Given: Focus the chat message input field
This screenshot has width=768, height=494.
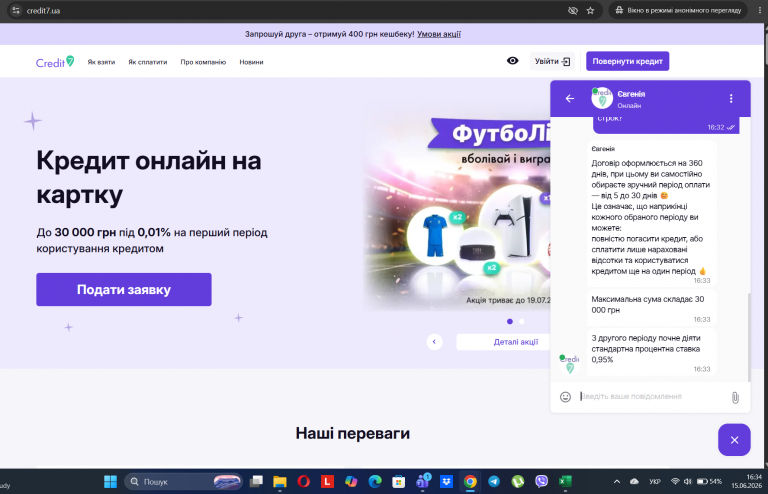Looking at the screenshot, I should (652, 397).
